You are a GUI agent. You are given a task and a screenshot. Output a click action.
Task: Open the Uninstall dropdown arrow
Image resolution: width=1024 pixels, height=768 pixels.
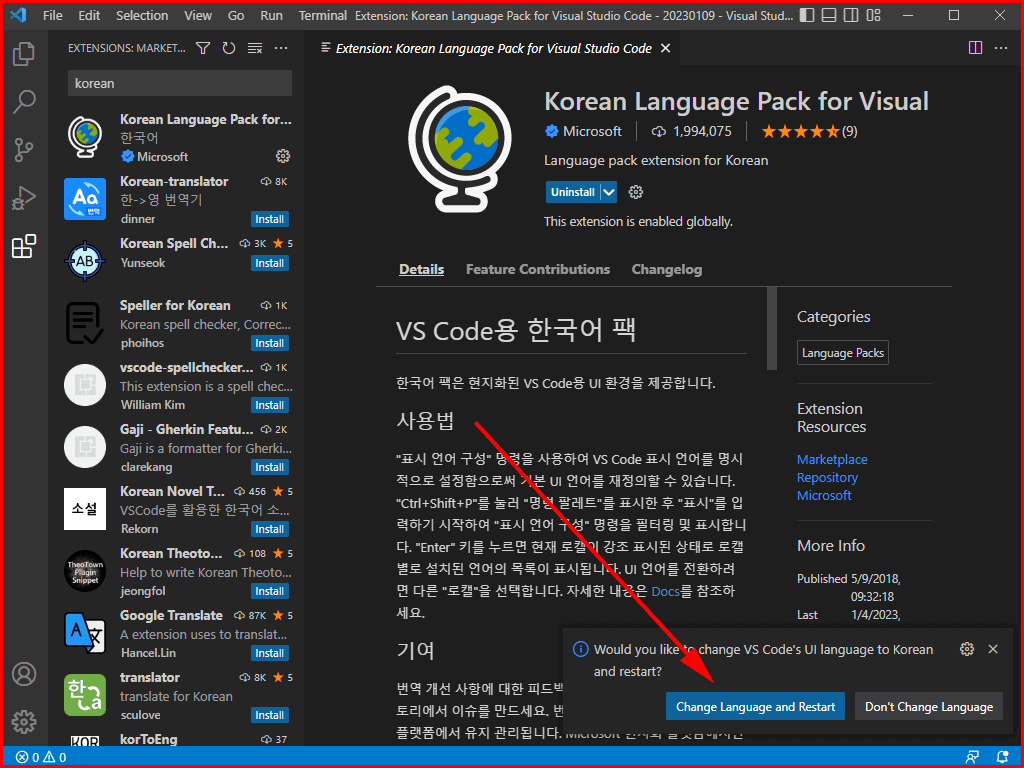pos(609,192)
